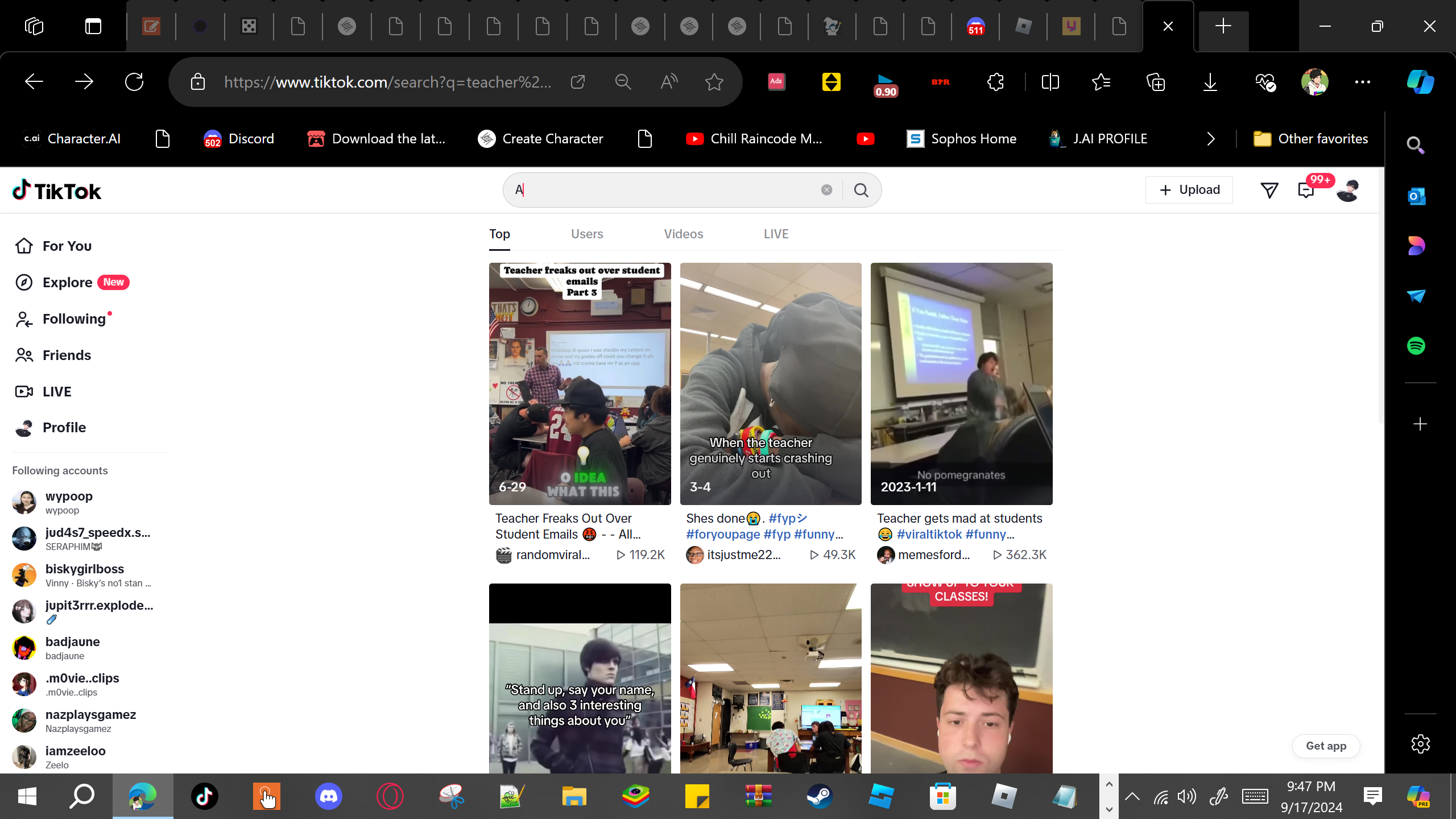Go to the For You feed
1456x819 pixels.
coord(67,246)
